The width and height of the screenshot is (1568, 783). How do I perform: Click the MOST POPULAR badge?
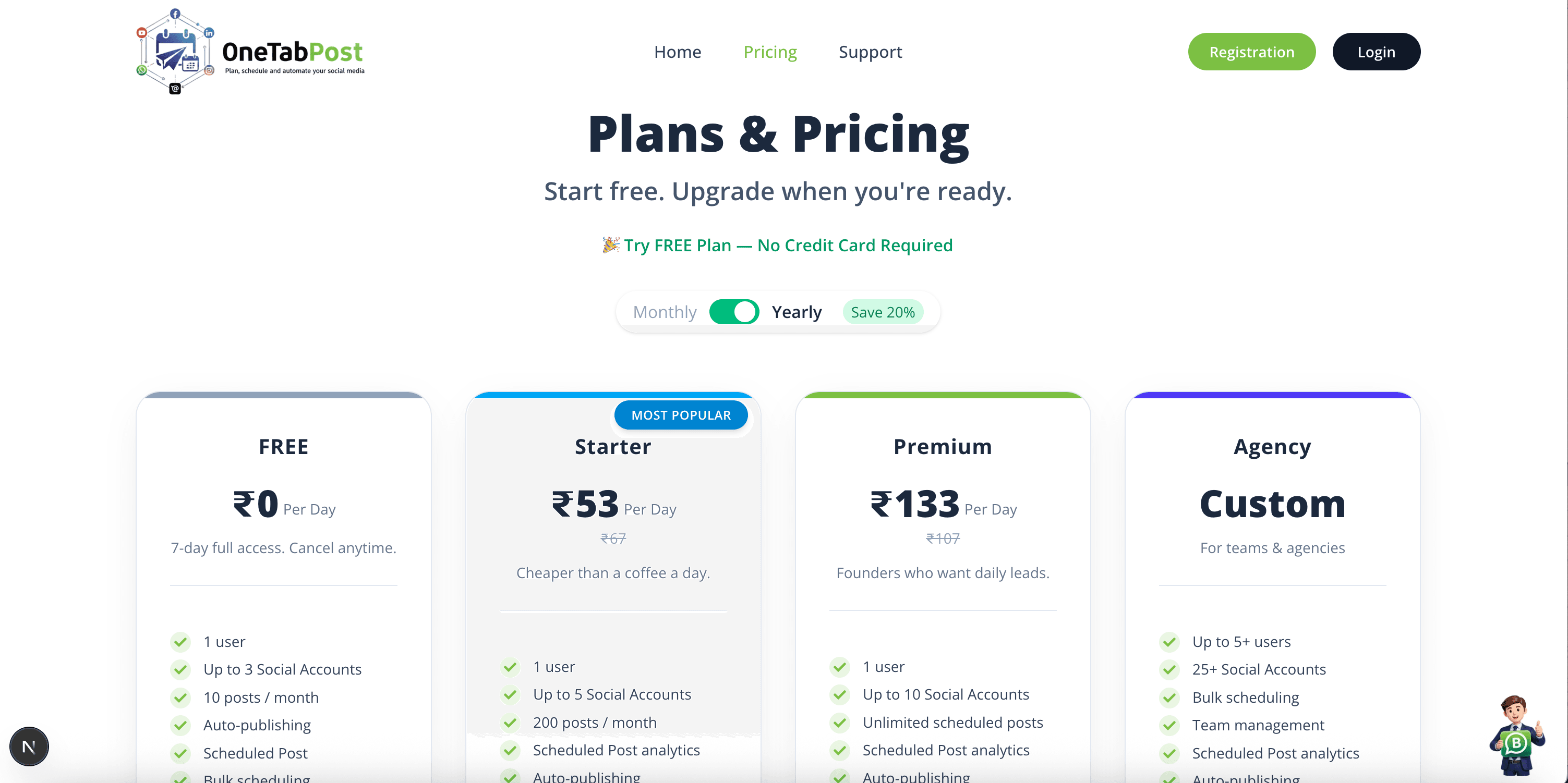pos(681,415)
